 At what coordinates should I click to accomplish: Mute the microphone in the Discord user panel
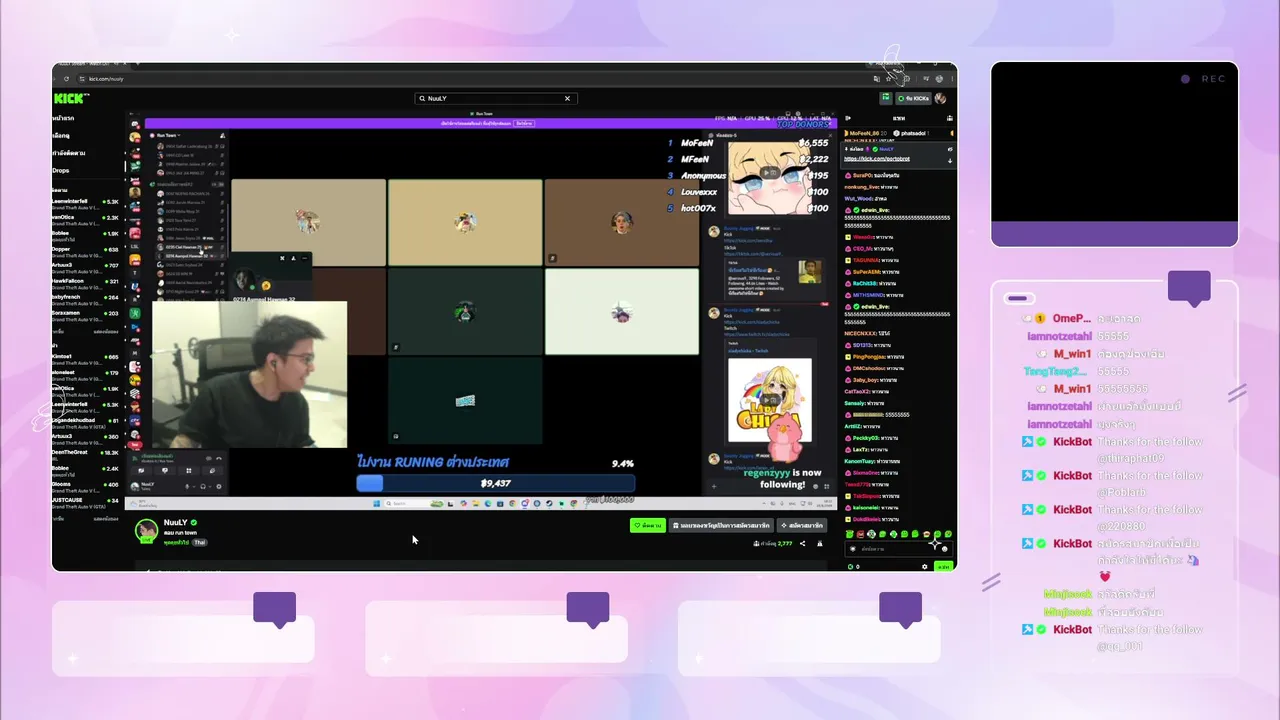186,486
